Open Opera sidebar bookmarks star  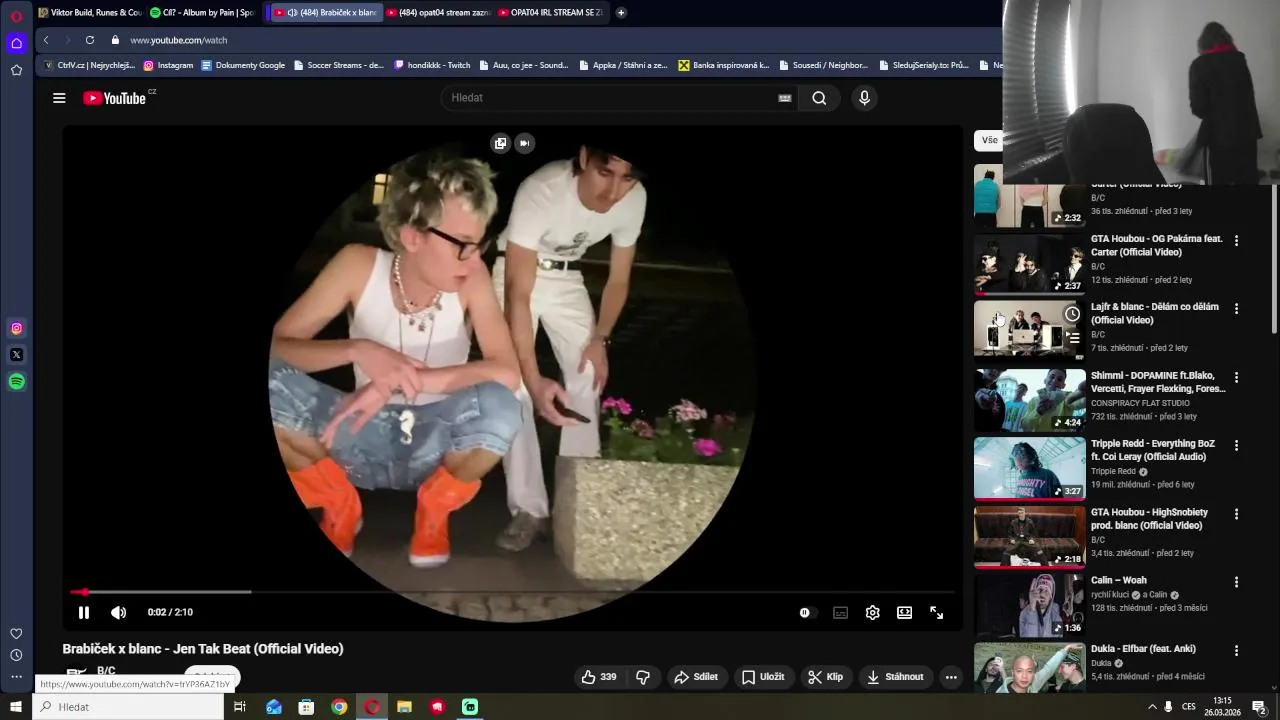pyautogui.click(x=16, y=70)
